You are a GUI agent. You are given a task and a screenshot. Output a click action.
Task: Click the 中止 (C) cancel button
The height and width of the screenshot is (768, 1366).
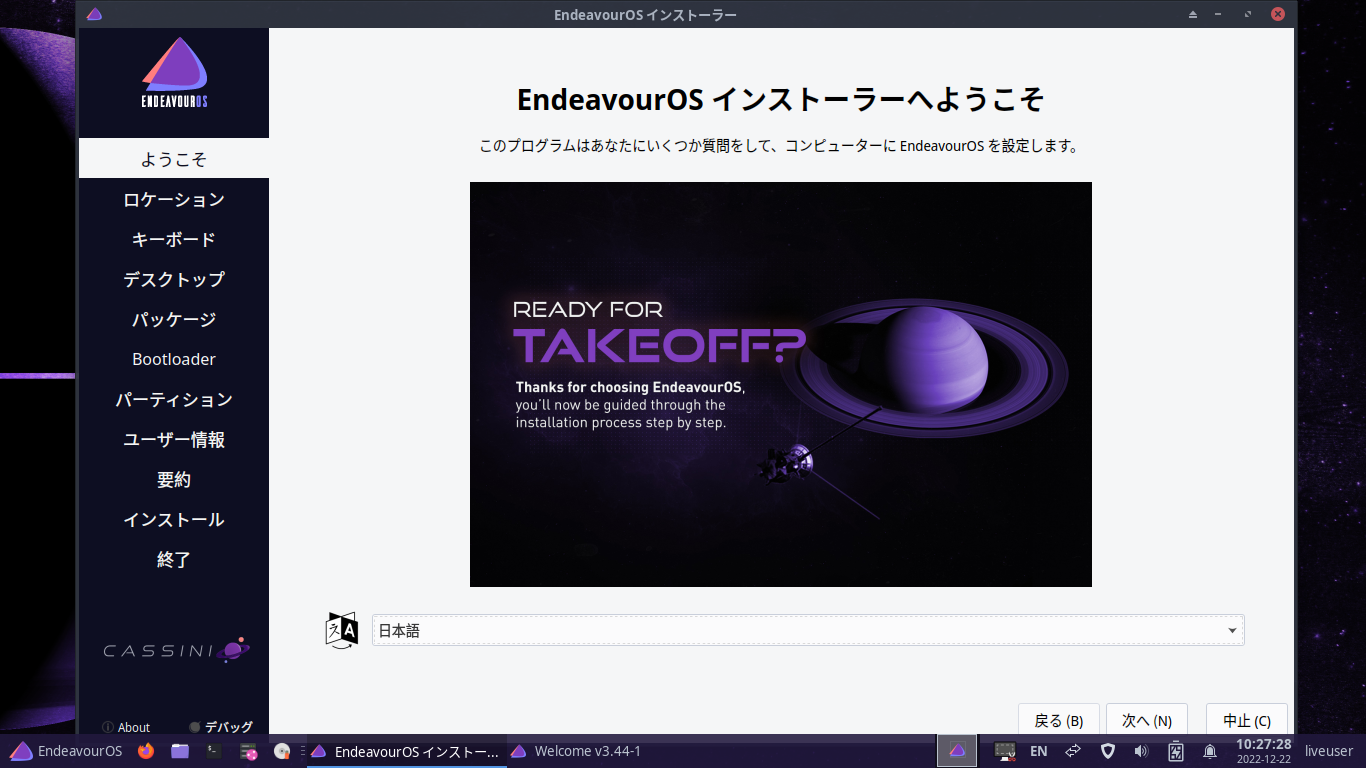point(1247,720)
